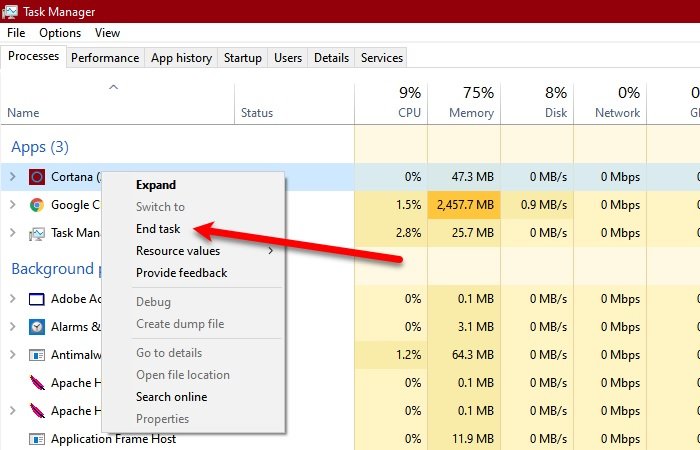Click the first Apache feather icon
Image resolution: width=700 pixels, height=450 pixels.
click(x=37, y=383)
